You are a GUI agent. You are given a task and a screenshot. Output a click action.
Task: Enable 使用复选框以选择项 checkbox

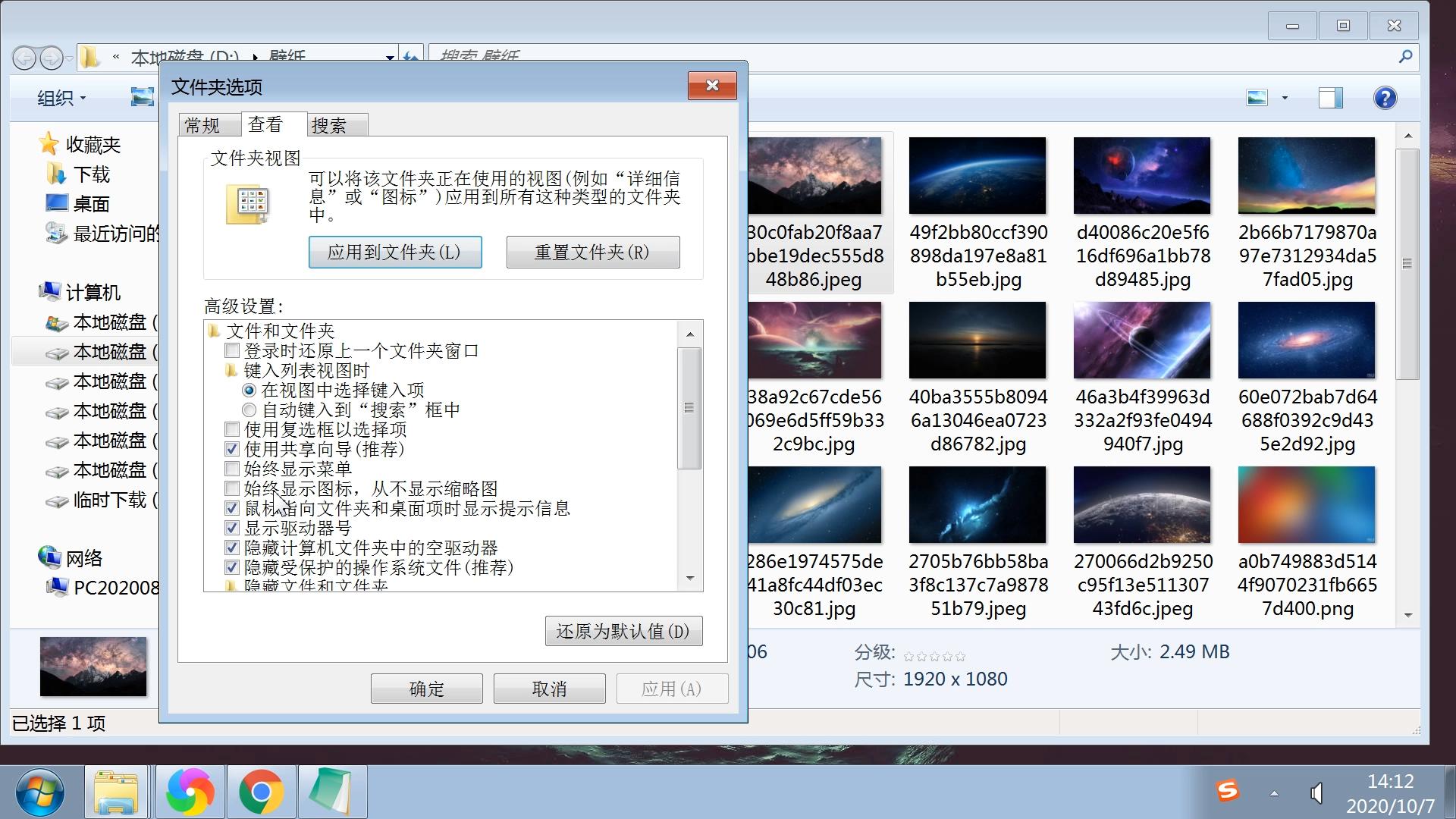coord(232,429)
